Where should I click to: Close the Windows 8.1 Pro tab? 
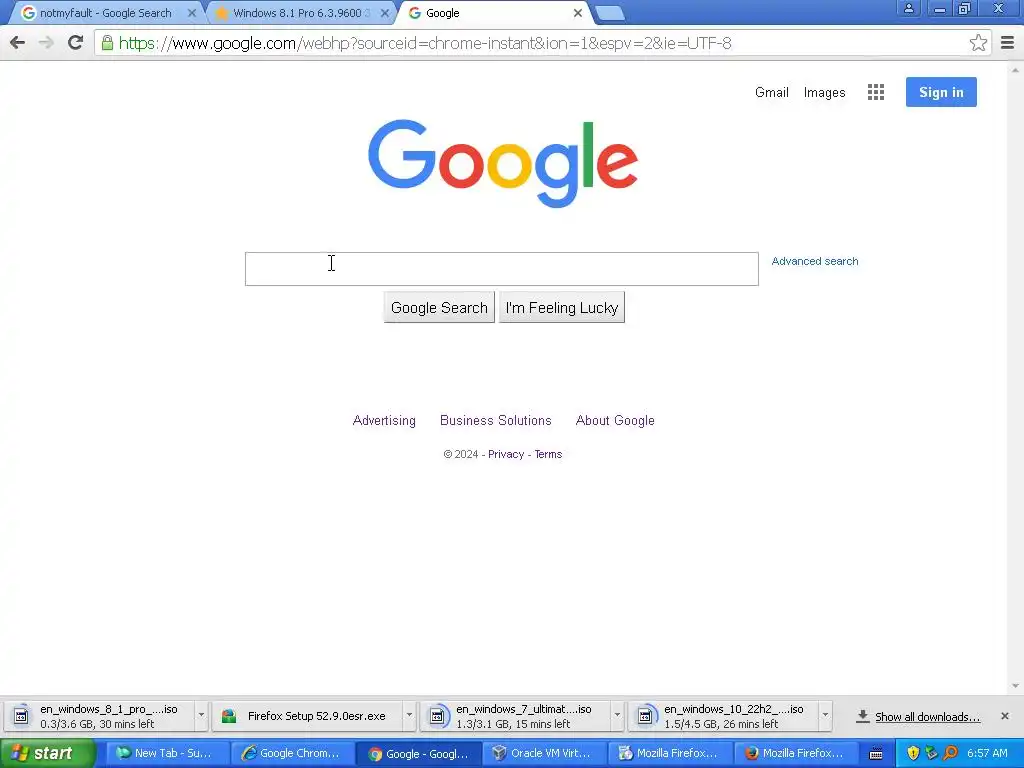pyautogui.click(x=385, y=13)
